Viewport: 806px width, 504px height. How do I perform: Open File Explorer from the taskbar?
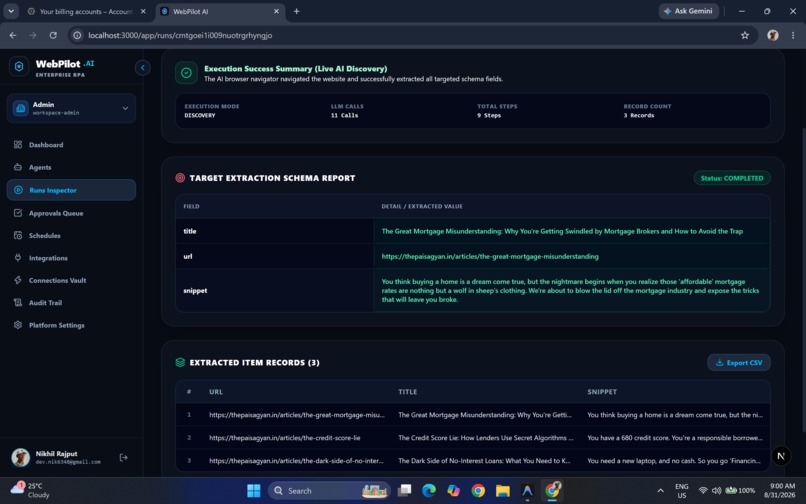click(x=503, y=491)
